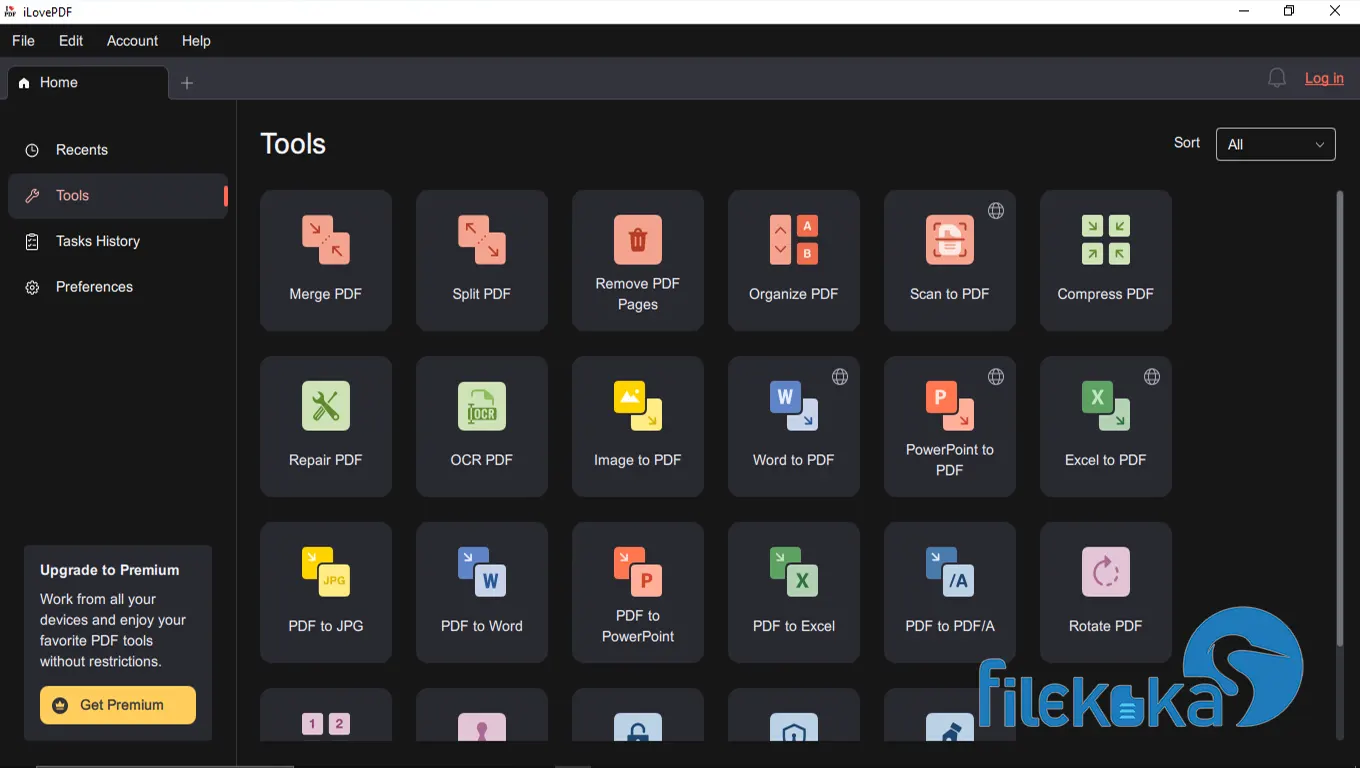Click the globe icon on Word to PDF
Viewport: 1360px width, 768px height.
(840, 377)
